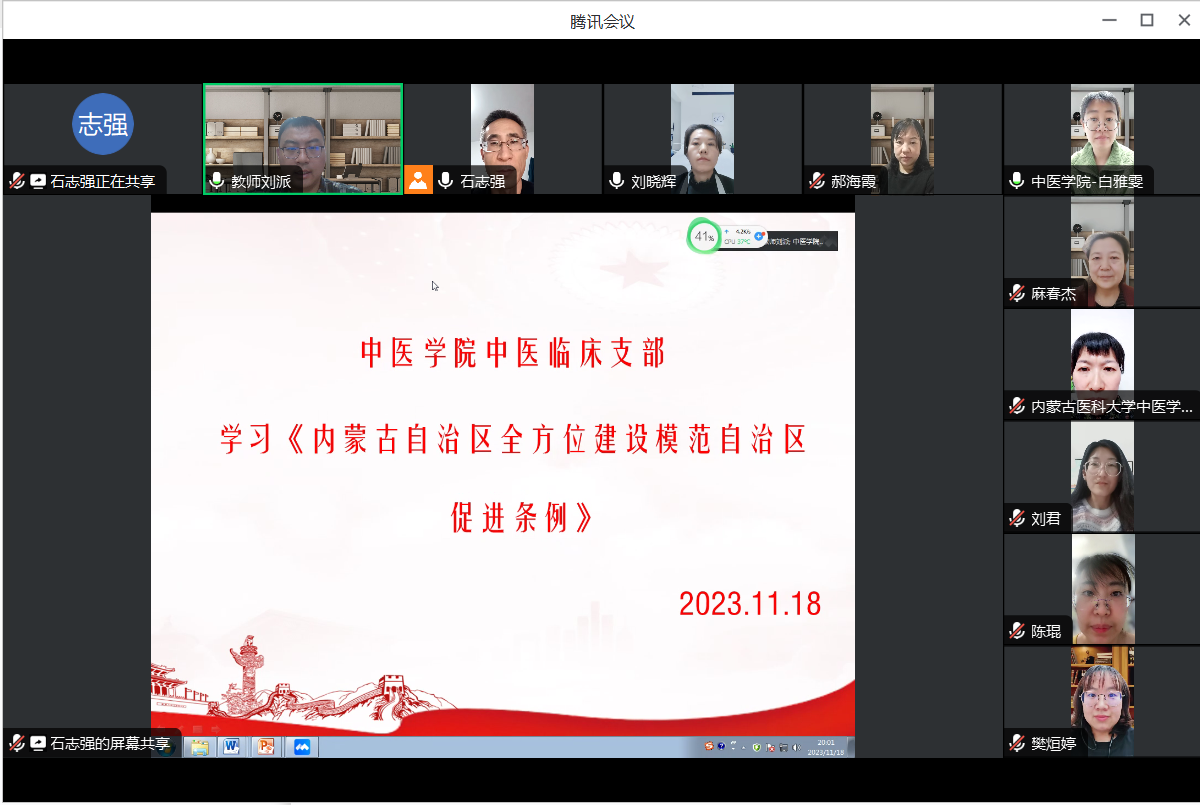This screenshot has width=1200, height=805.
Task: Open the file explorer icon in shared taskbar
Action: [x=200, y=746]
